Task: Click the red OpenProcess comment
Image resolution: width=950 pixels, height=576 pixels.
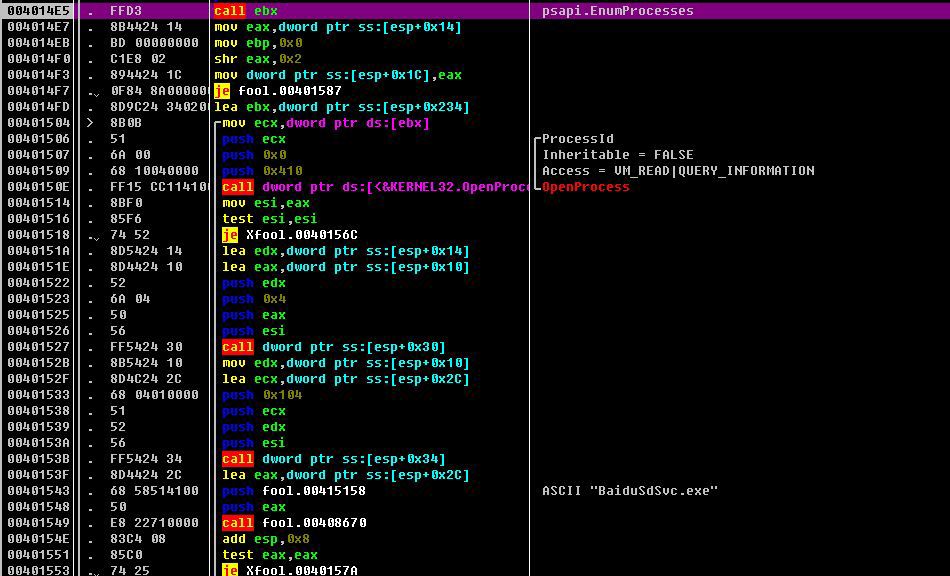Action: pos(585,187)
